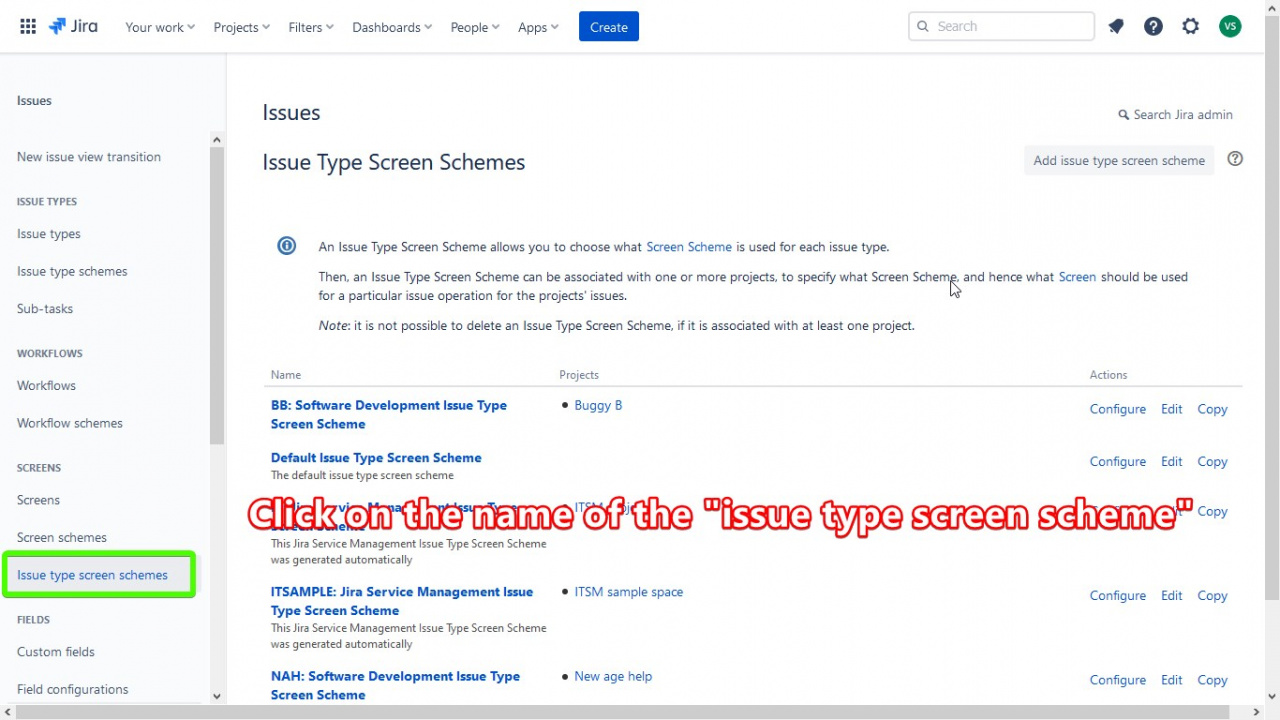
Task: Click the sidebar vertical scrollbar thumb
Action: pyautogui.click(x=217, y=296)
